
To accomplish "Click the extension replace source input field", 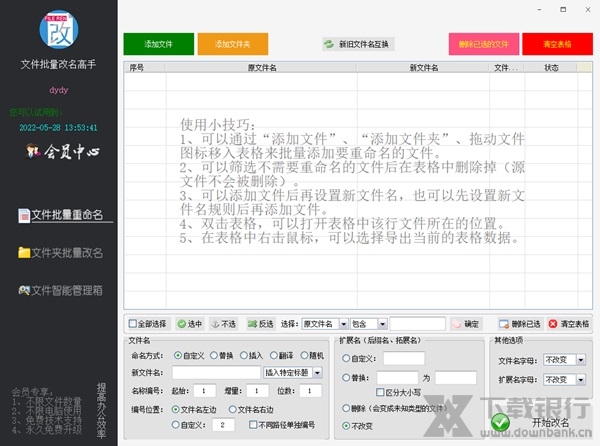I will tap(397, 378).
